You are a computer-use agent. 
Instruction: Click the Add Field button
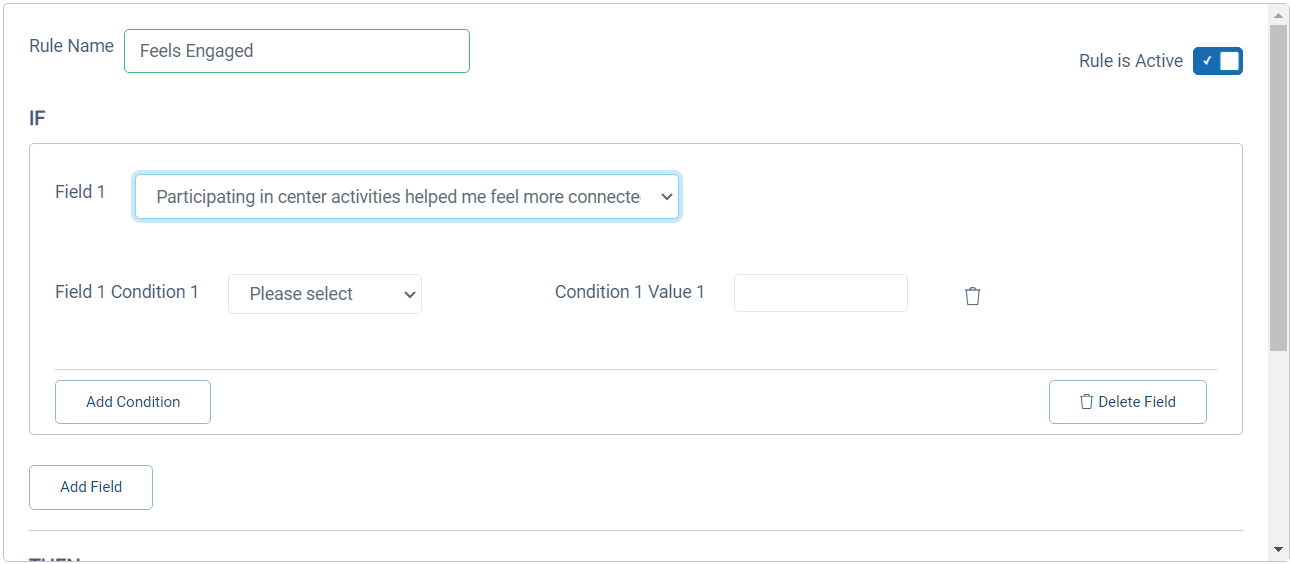pyautogui.click(x=91, y=487)
